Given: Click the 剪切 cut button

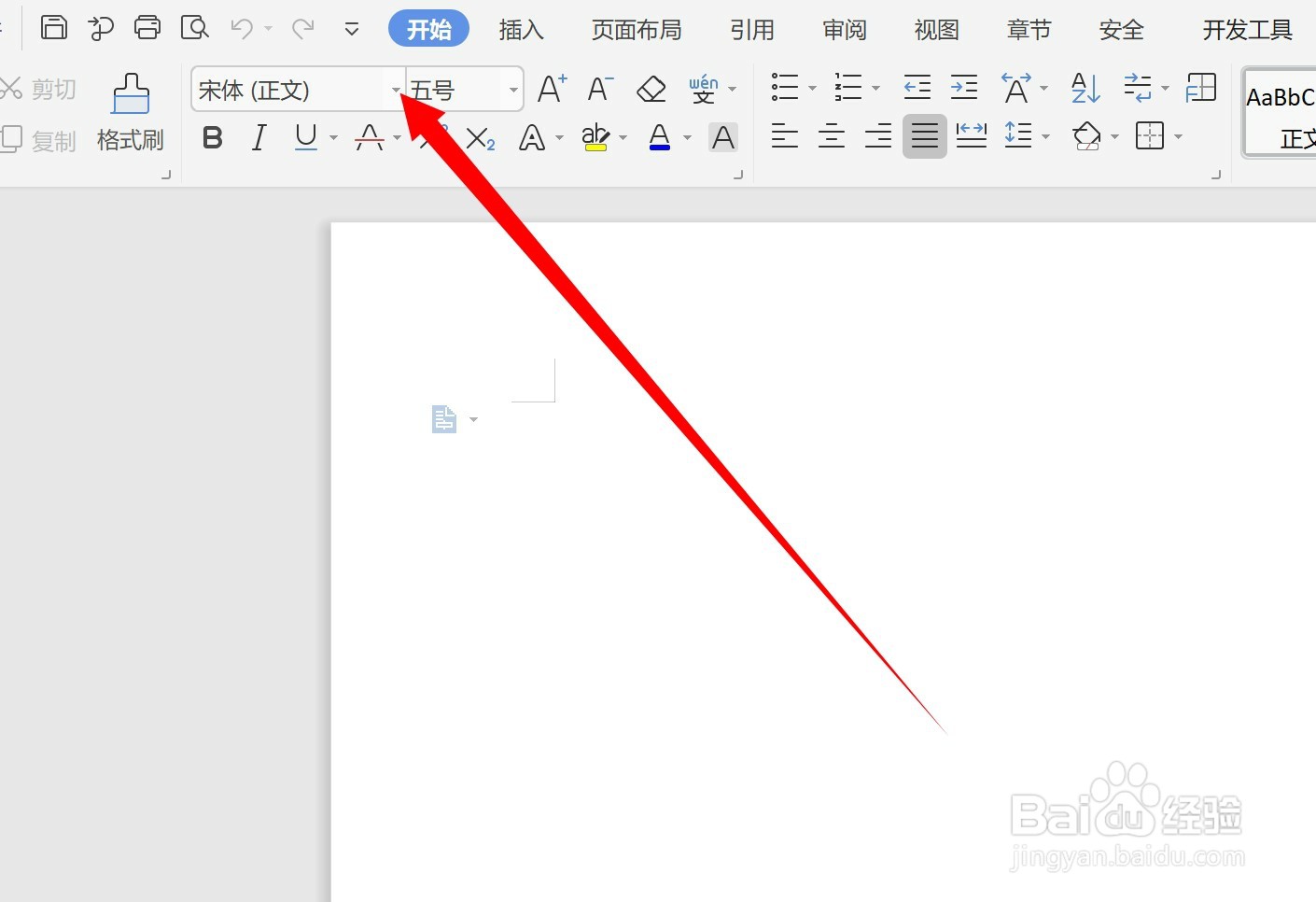Looking at the screenshot, I should (x=38, y=90).
